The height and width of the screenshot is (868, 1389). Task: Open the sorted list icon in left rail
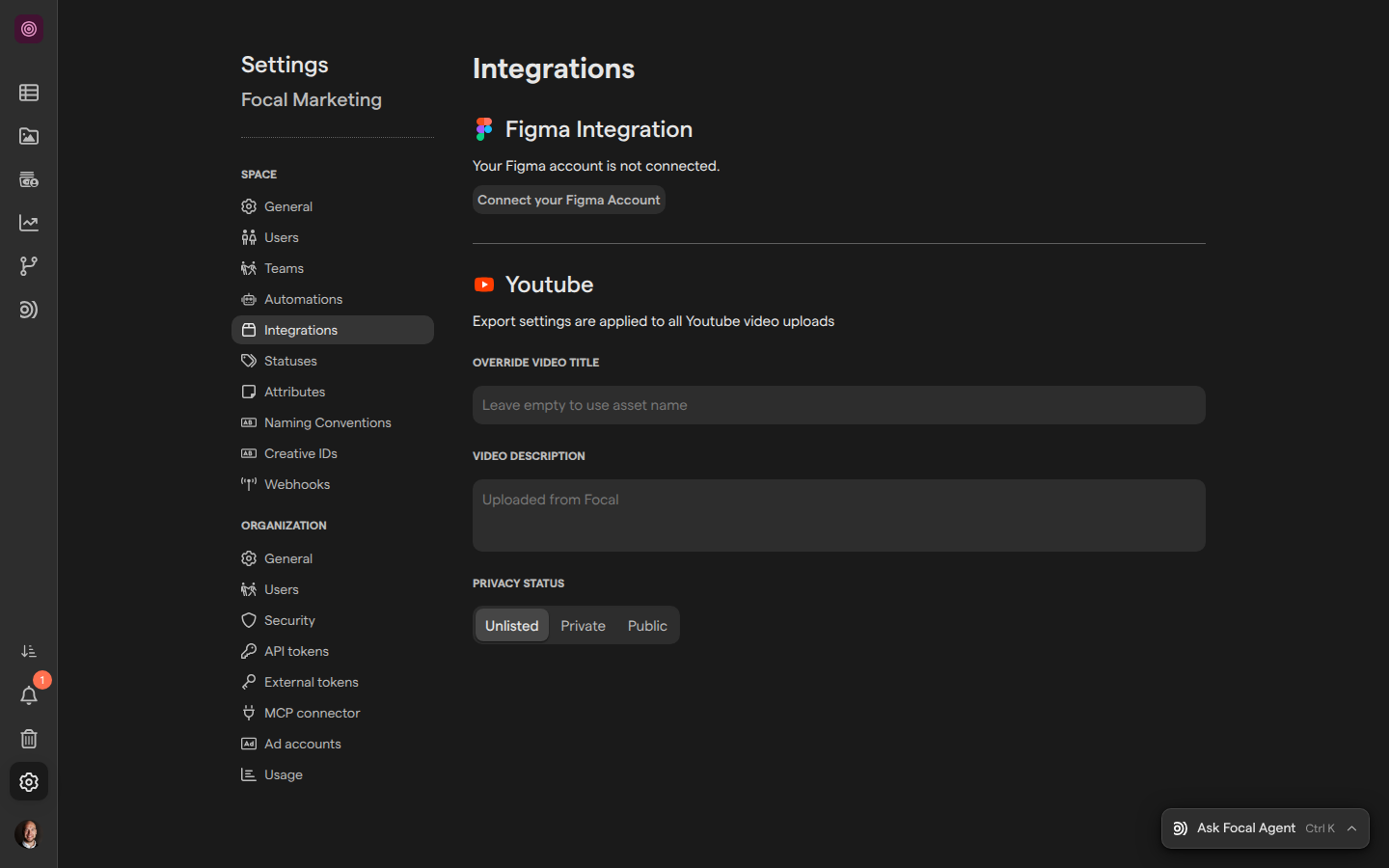click(29, 652)
